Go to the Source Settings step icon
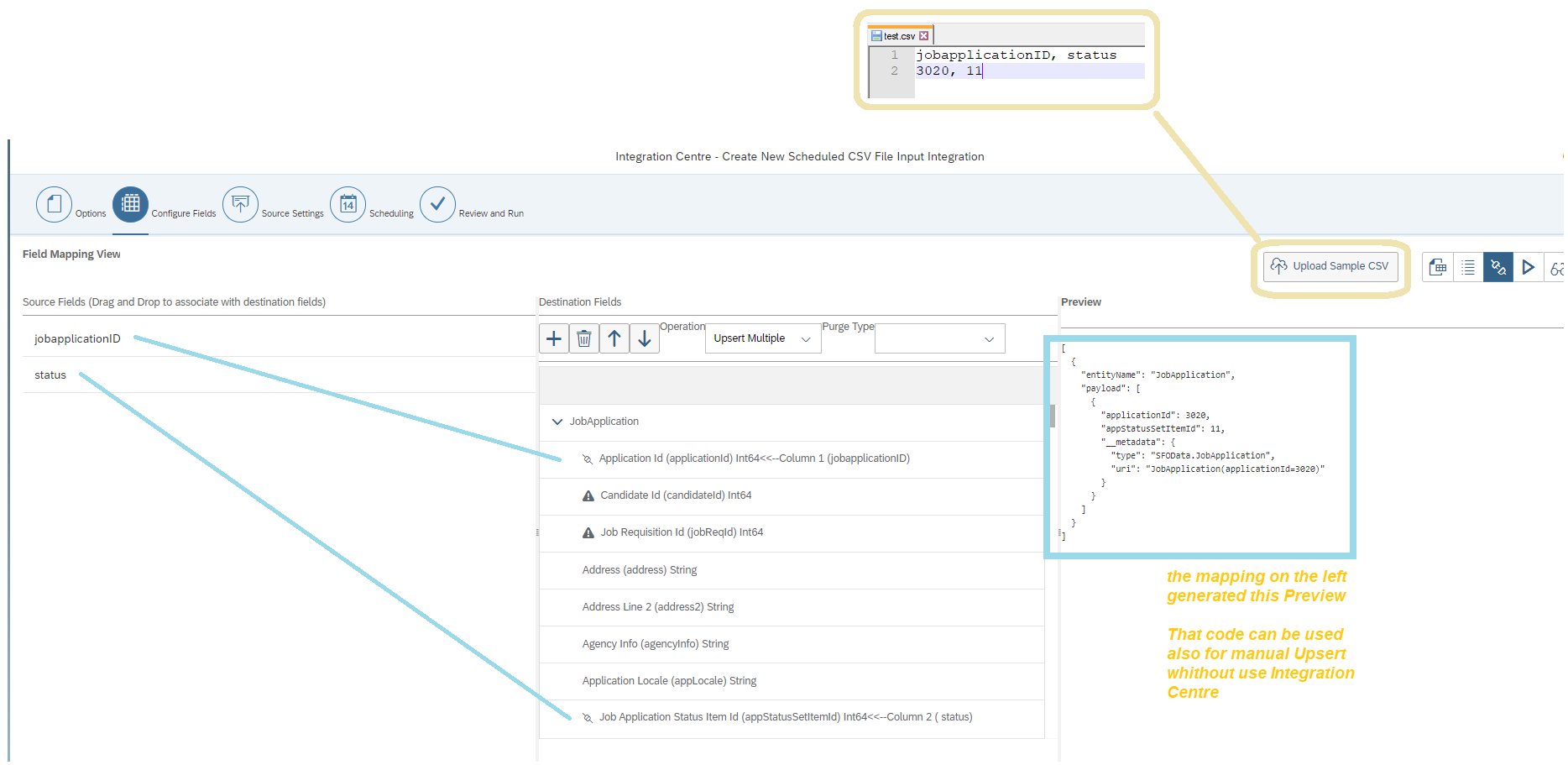 [240, 204]
